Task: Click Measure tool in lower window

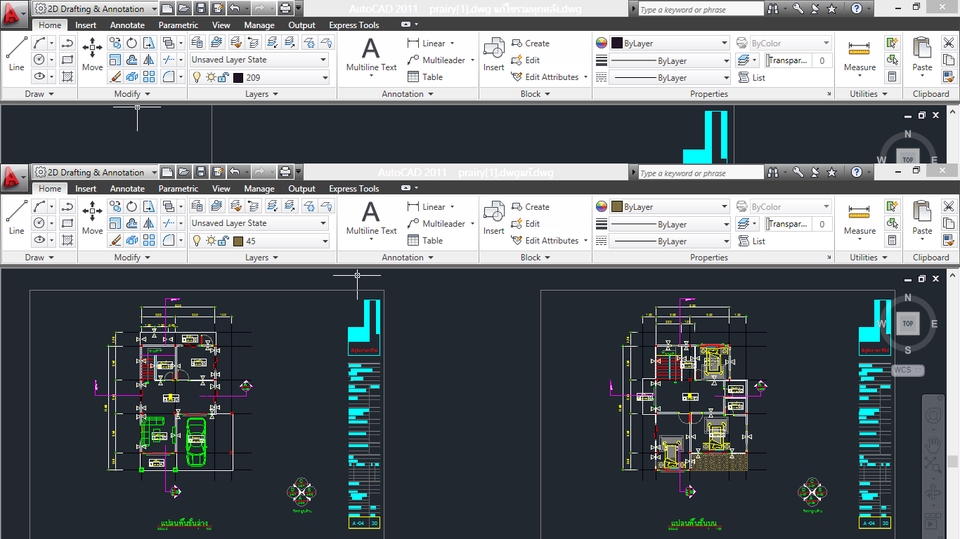Action: [x=860, y=220]
